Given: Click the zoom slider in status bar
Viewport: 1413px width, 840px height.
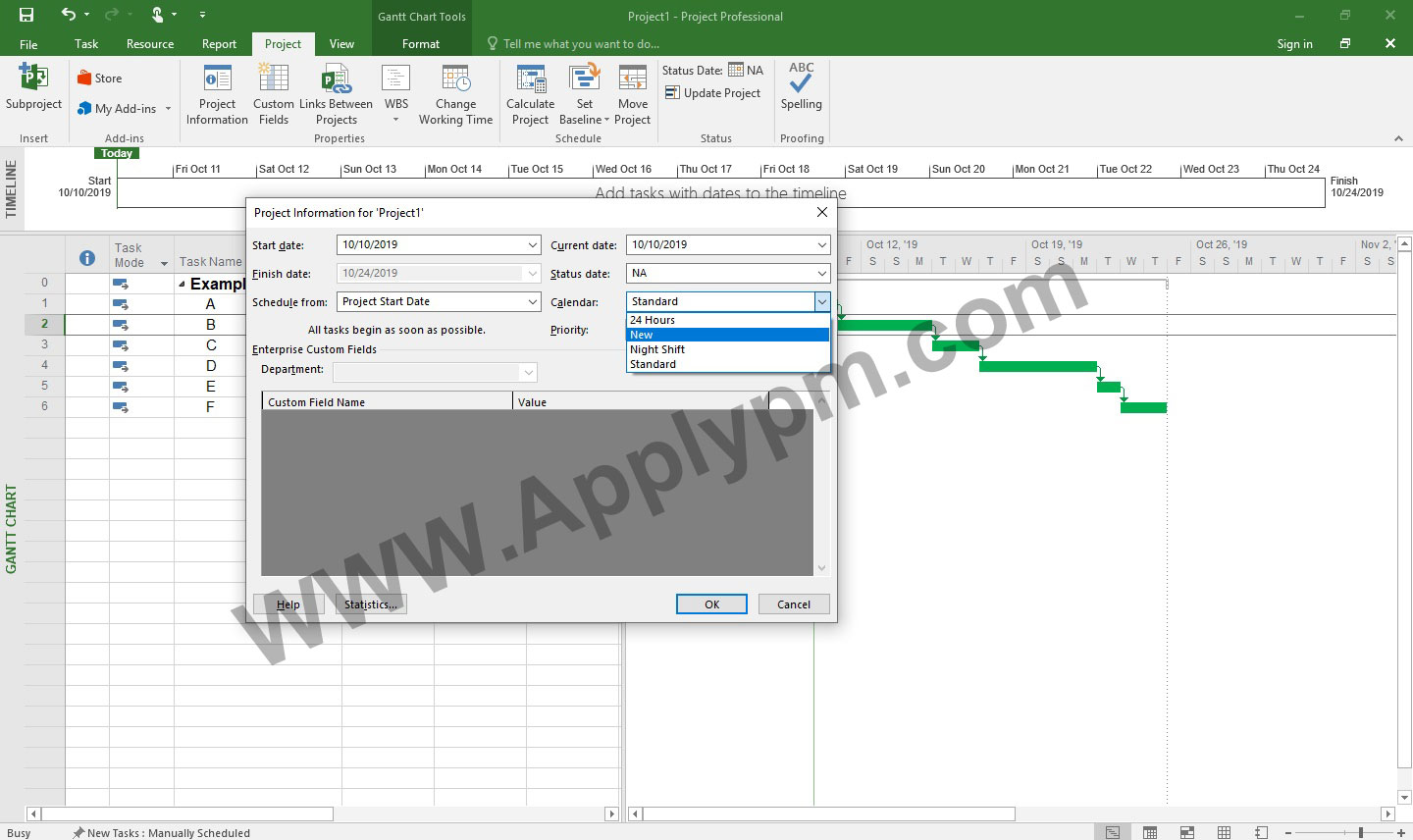Looking at the screenshot, I should tap(1360, 832).
